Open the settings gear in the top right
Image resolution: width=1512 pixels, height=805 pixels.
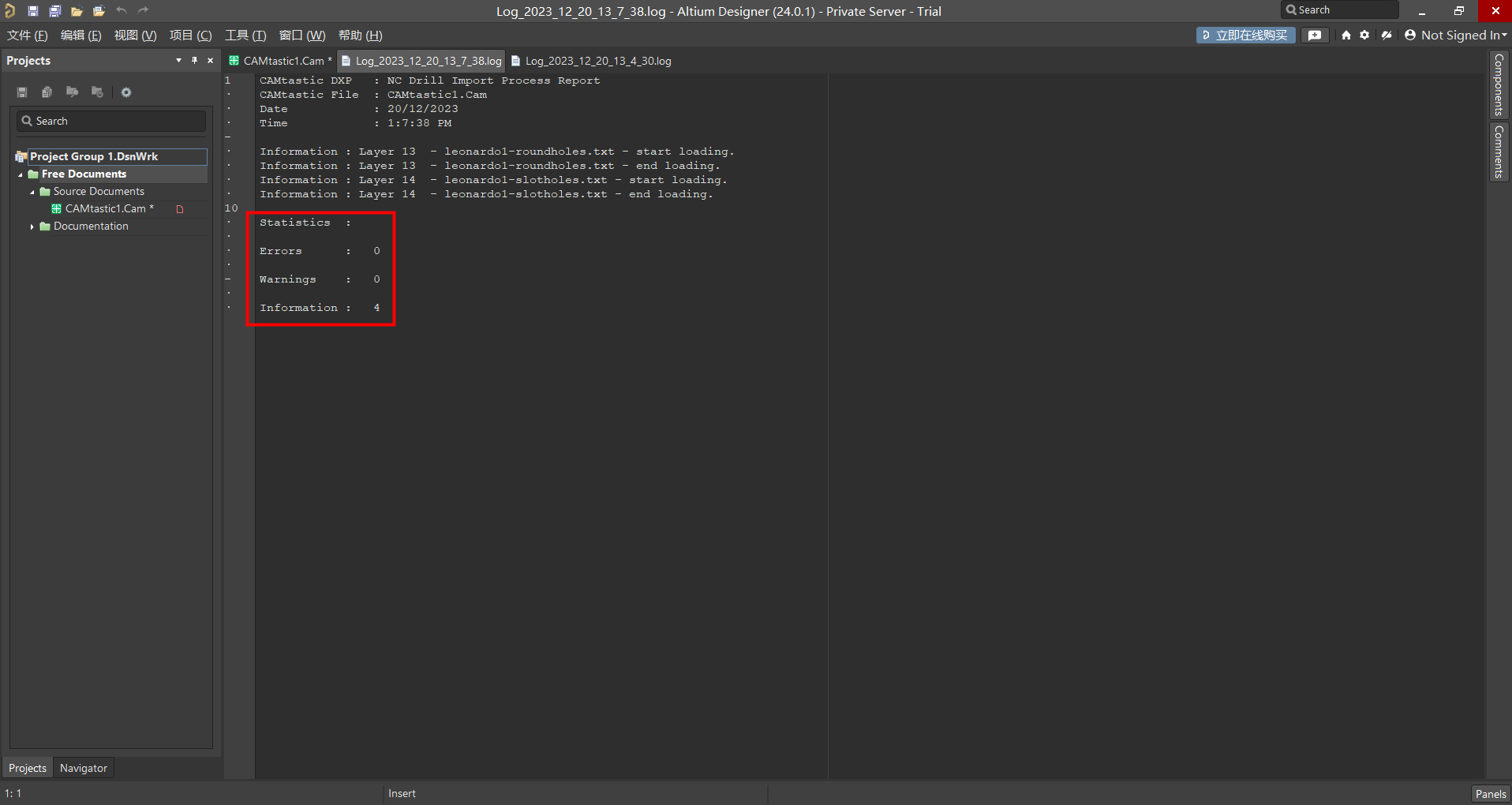[x=1364, y=36]
